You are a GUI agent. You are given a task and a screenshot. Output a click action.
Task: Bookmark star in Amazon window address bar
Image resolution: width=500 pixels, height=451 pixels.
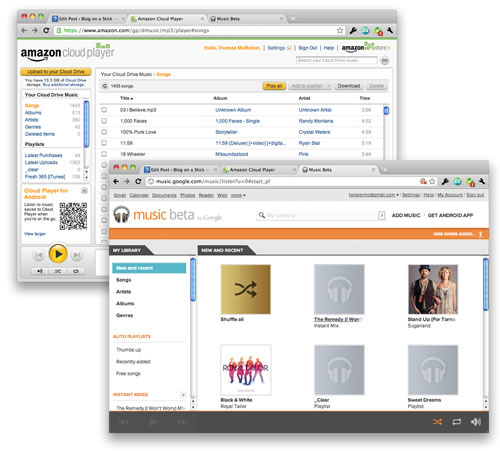[x=340, y=31]
